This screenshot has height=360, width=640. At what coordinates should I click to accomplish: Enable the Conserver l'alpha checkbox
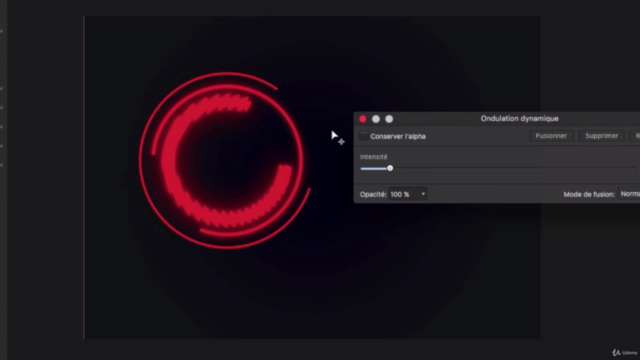coord(363,136)
